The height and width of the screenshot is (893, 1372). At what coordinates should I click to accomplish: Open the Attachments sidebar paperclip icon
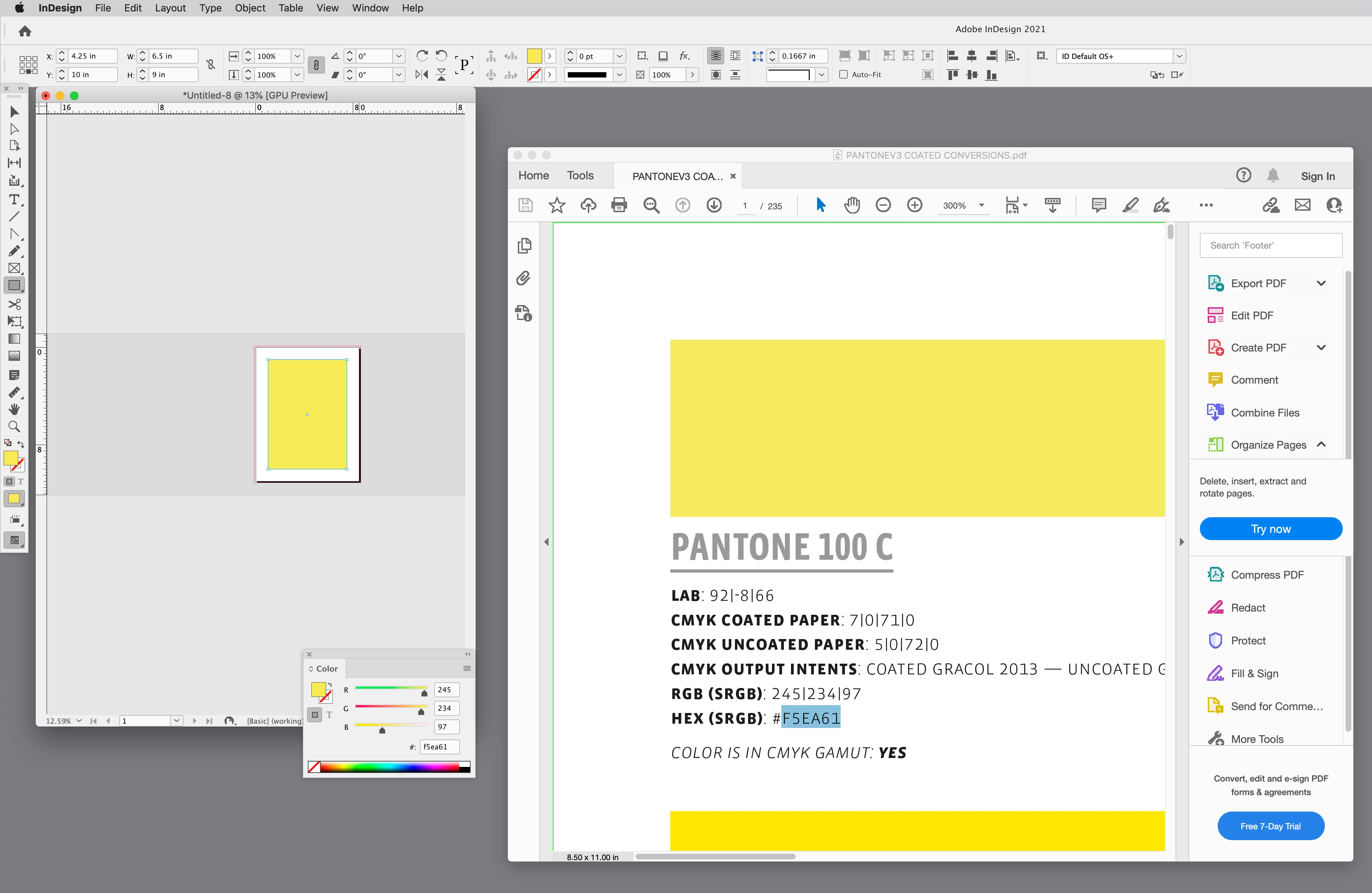[524, 279]
